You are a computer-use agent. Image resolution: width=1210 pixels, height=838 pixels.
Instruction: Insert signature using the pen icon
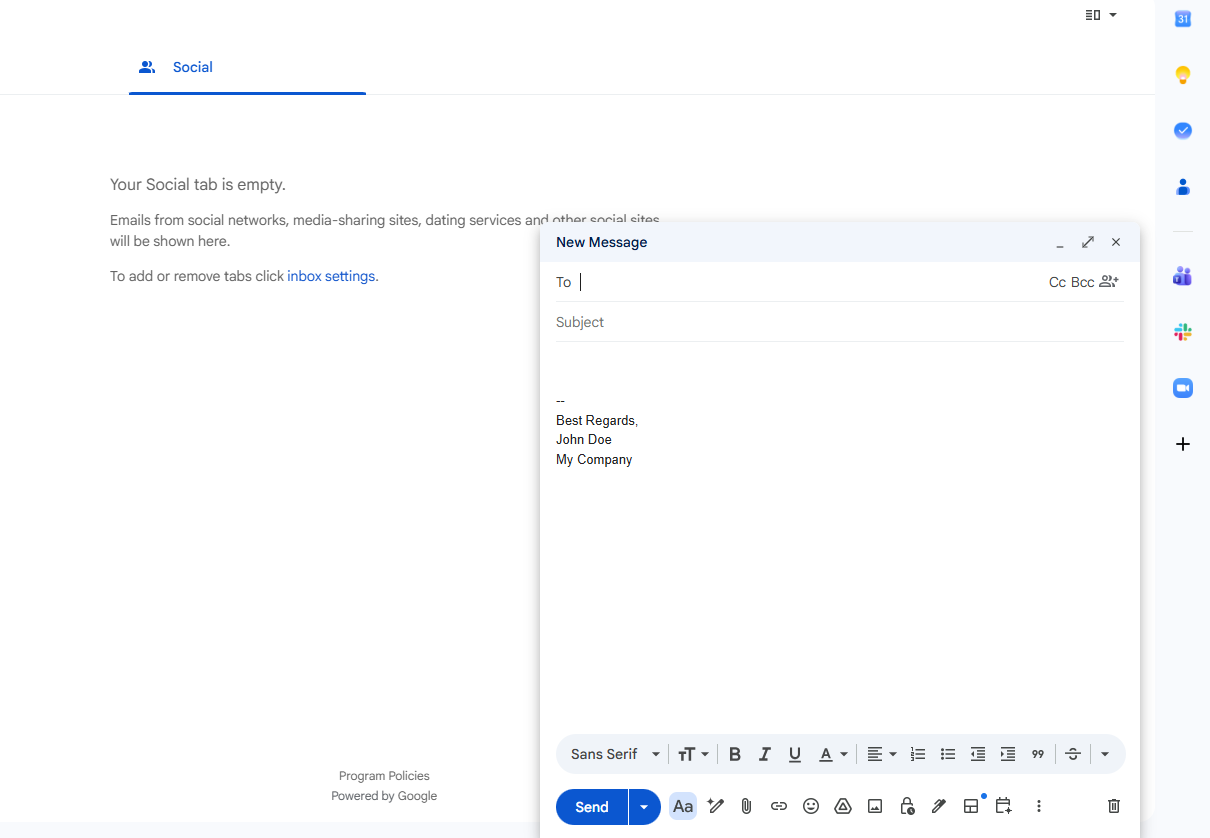point(939,806)
